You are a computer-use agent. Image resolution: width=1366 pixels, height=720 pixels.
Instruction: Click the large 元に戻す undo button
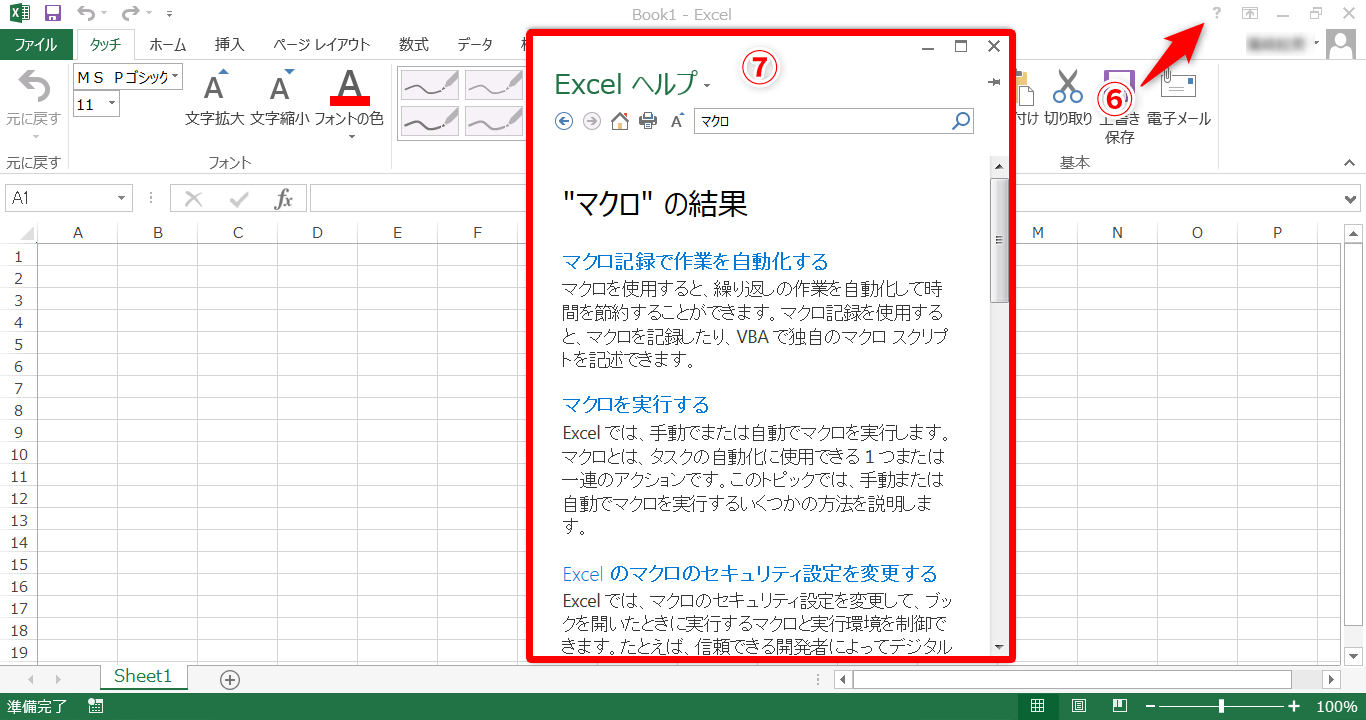pyautogui.click(x=33, y=98)
